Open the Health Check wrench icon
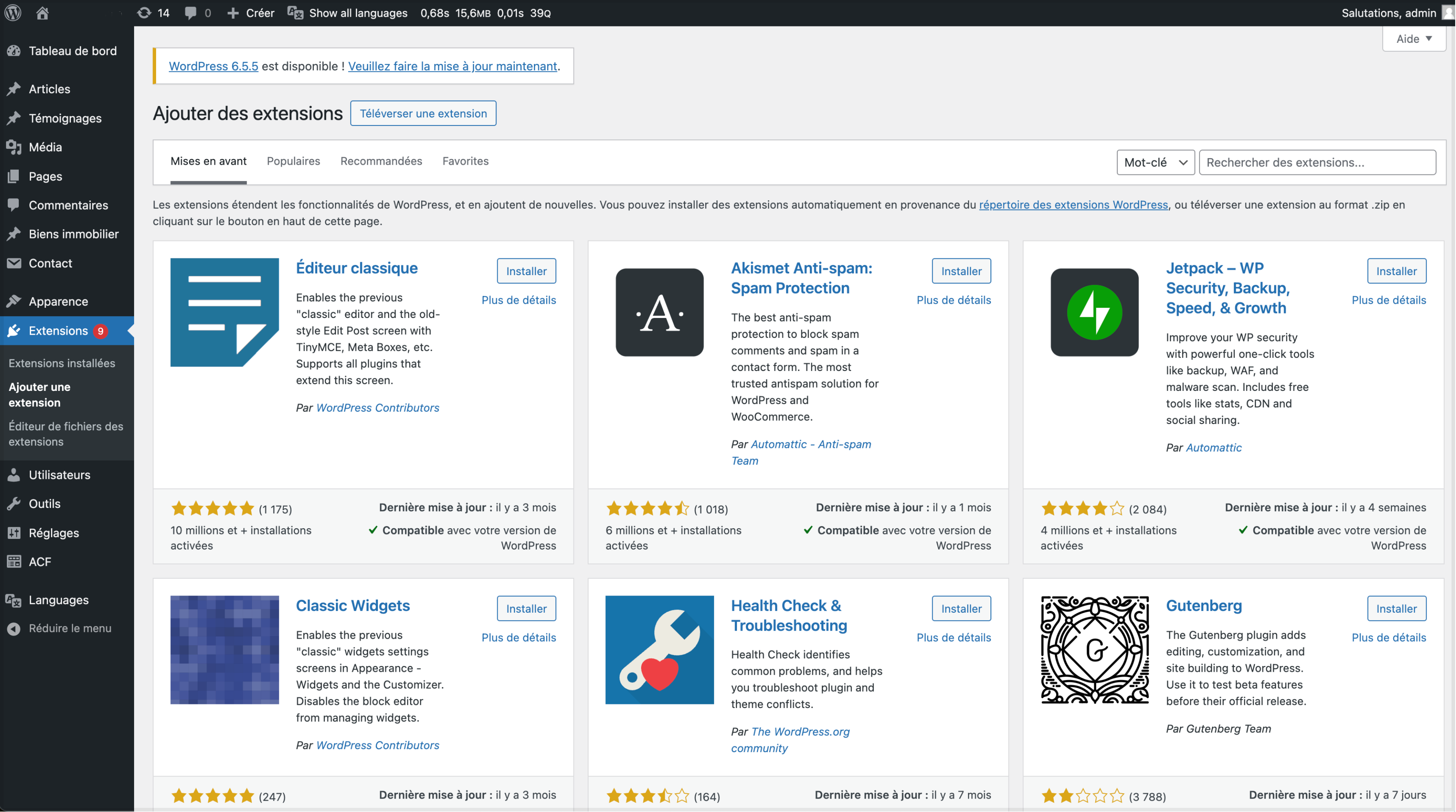 [659, 649]
